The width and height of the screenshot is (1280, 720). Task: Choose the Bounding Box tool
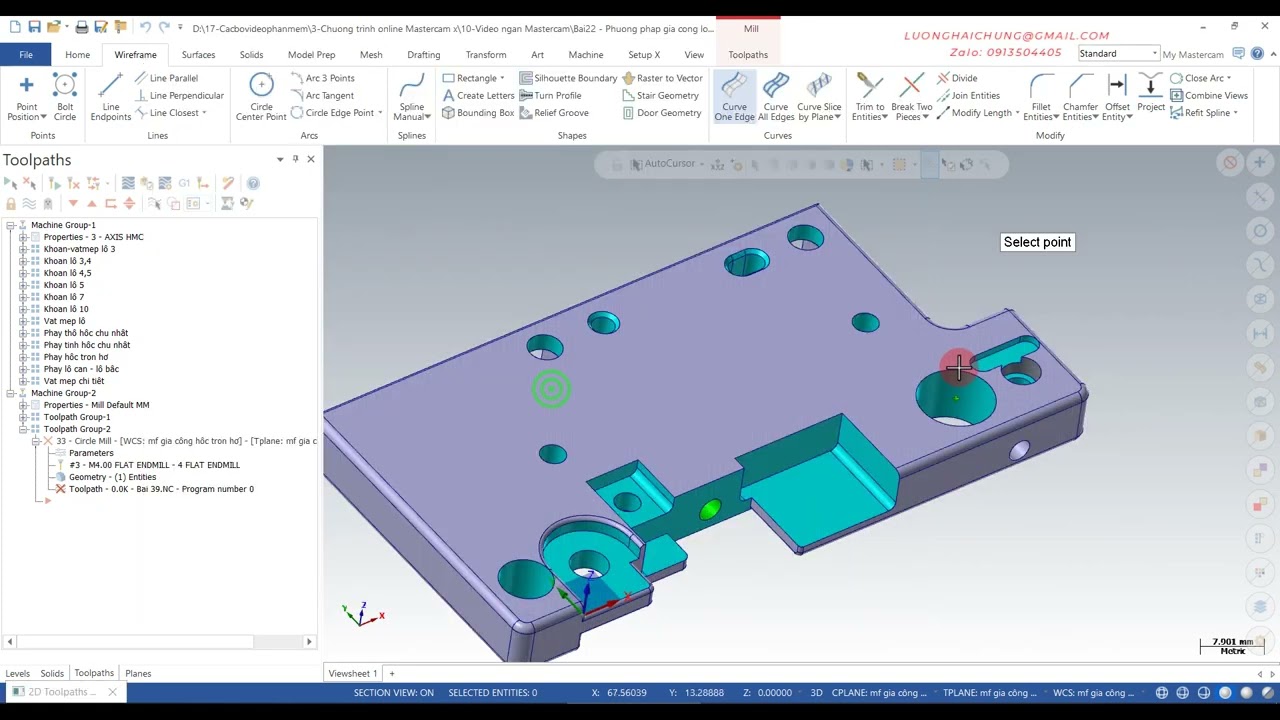pos(478,113)
